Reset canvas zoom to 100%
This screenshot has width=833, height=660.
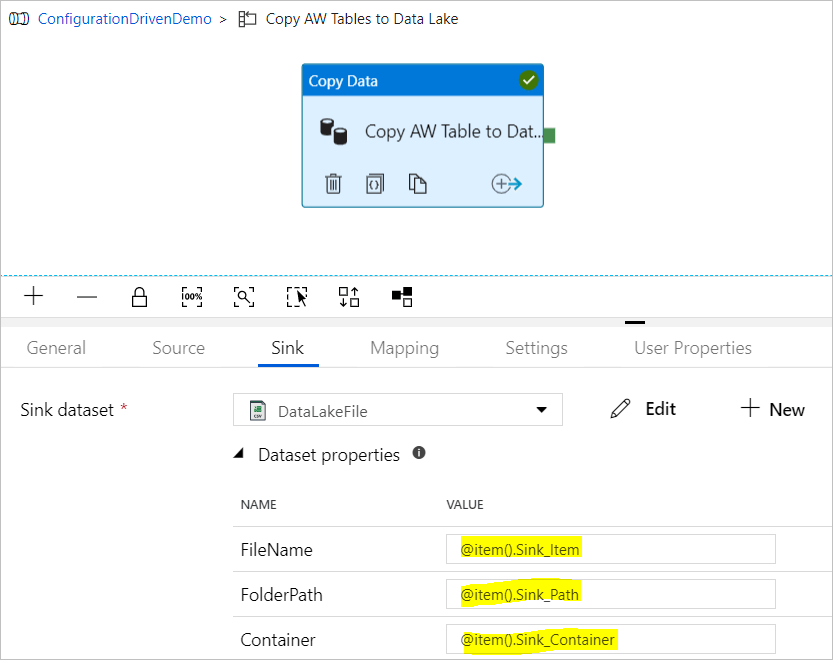192,296
